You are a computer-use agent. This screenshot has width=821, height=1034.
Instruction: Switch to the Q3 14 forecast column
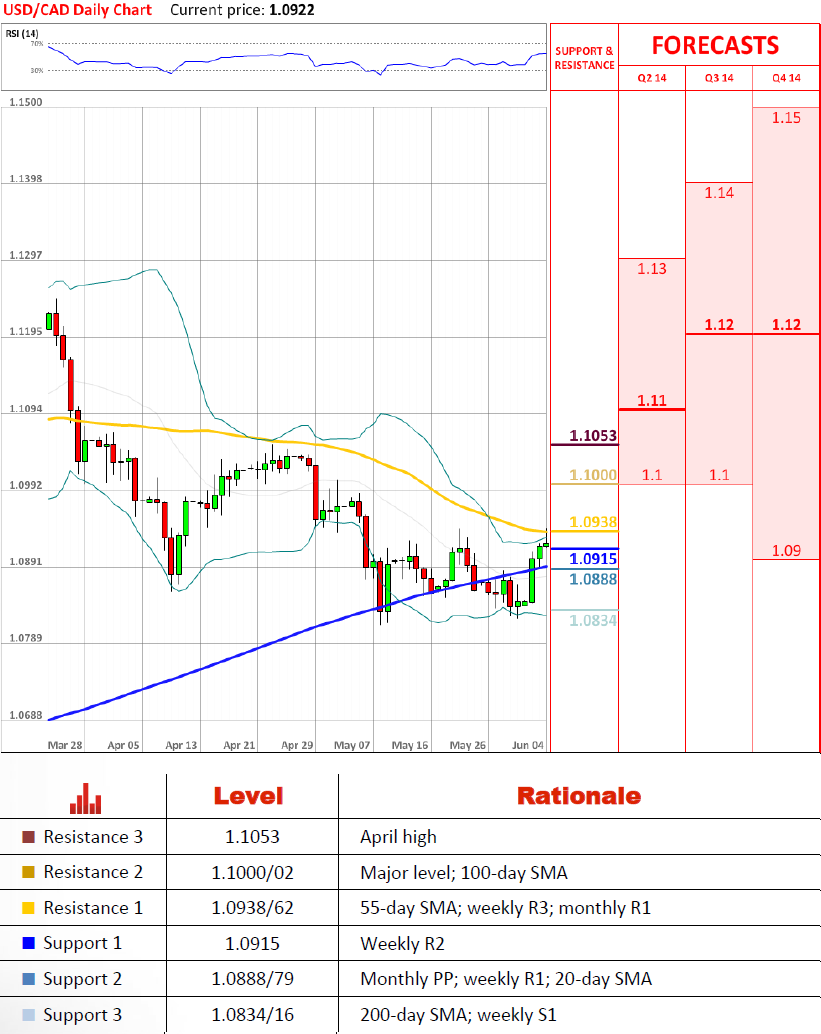tap(718, 78)
